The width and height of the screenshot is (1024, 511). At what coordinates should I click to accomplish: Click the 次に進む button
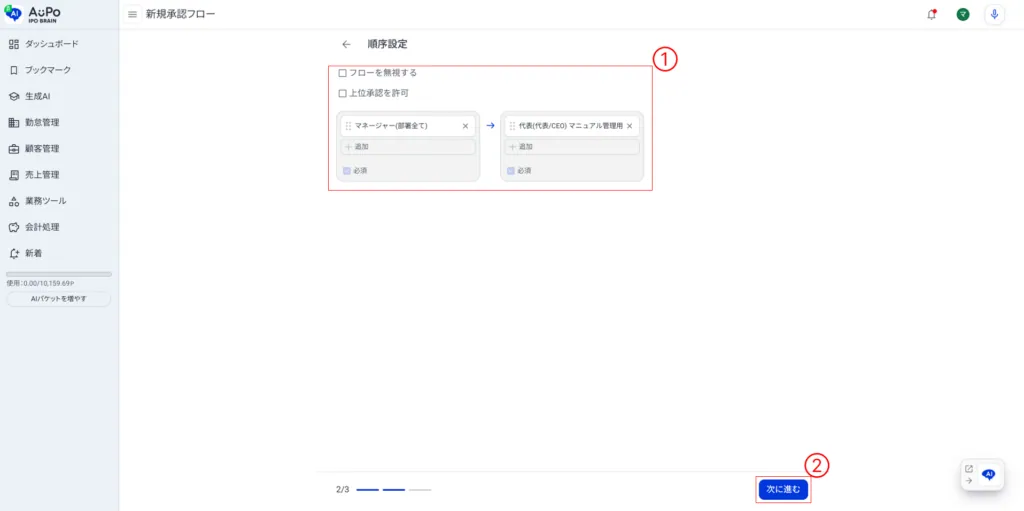(784, 489)
